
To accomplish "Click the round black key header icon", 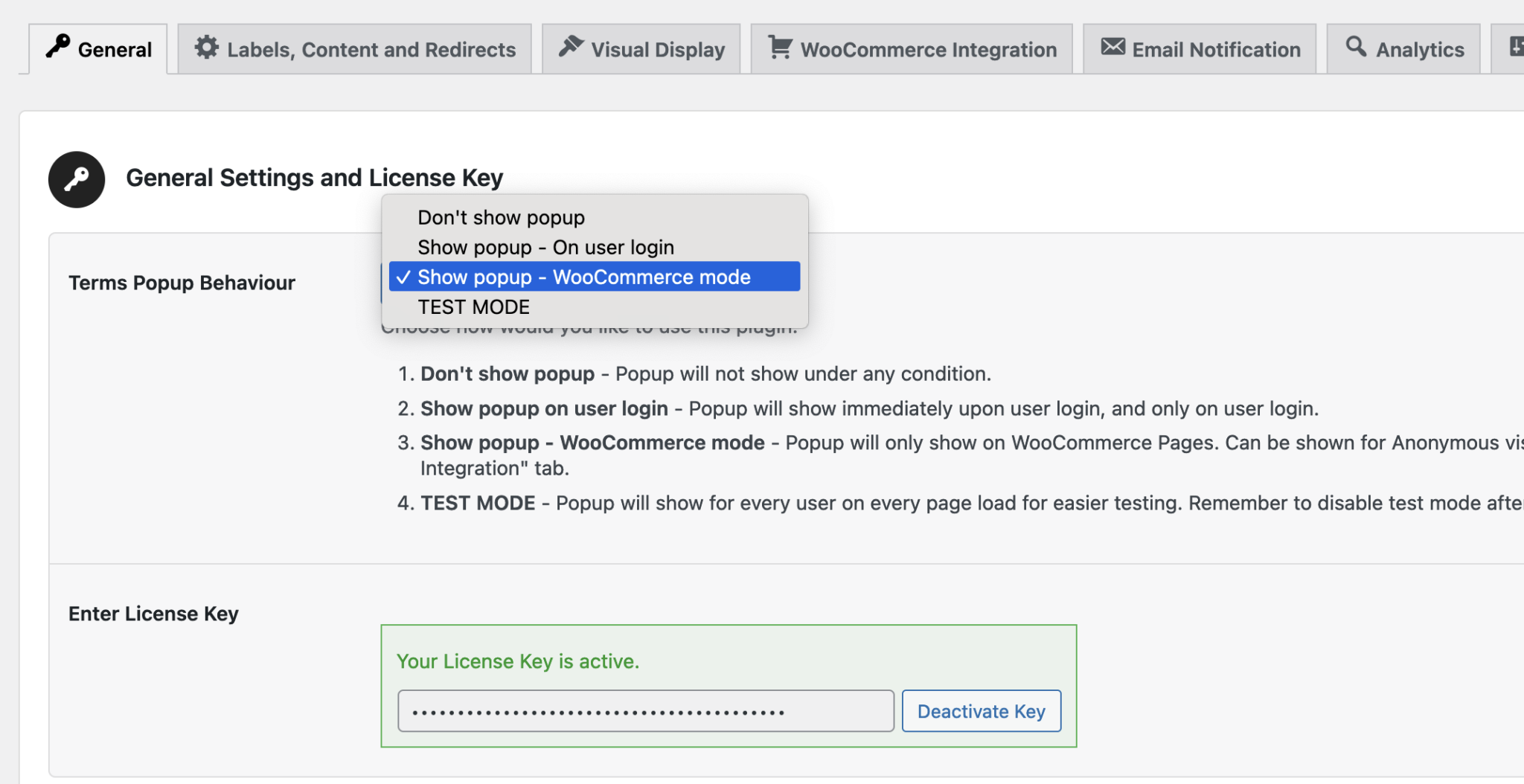I will (x=77, y=179).
